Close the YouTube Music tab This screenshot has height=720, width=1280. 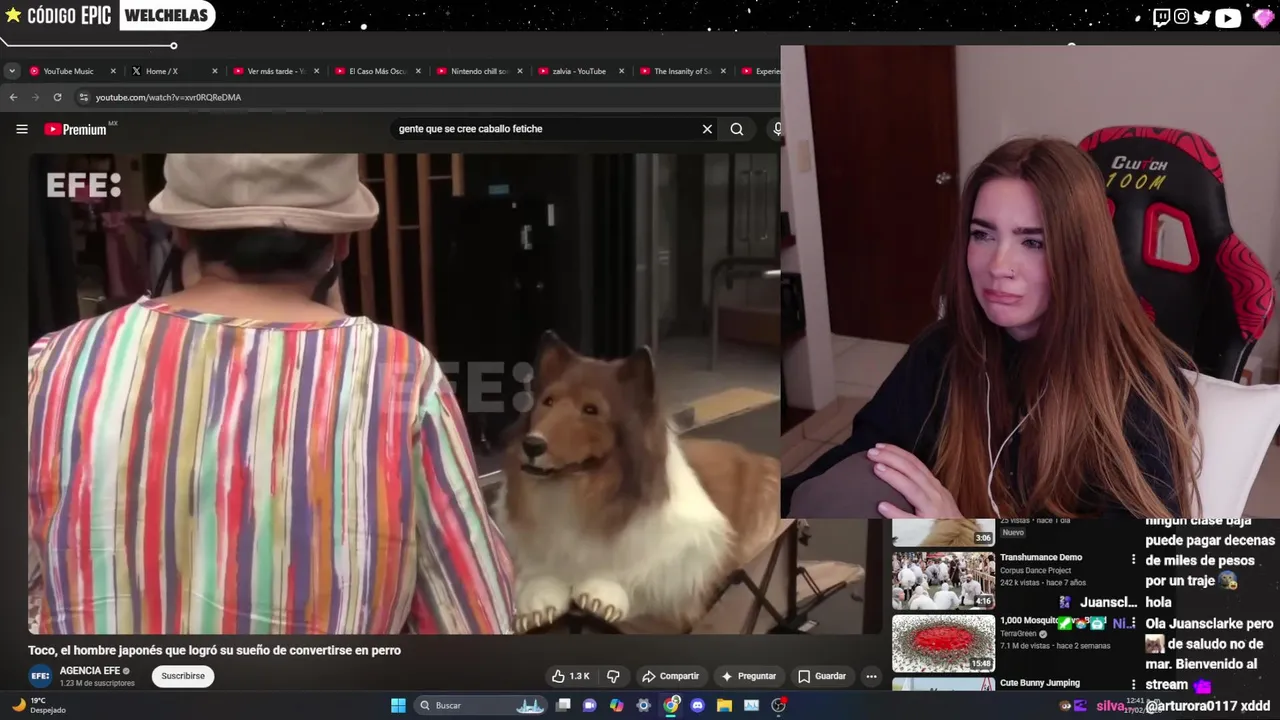[113, 71]
